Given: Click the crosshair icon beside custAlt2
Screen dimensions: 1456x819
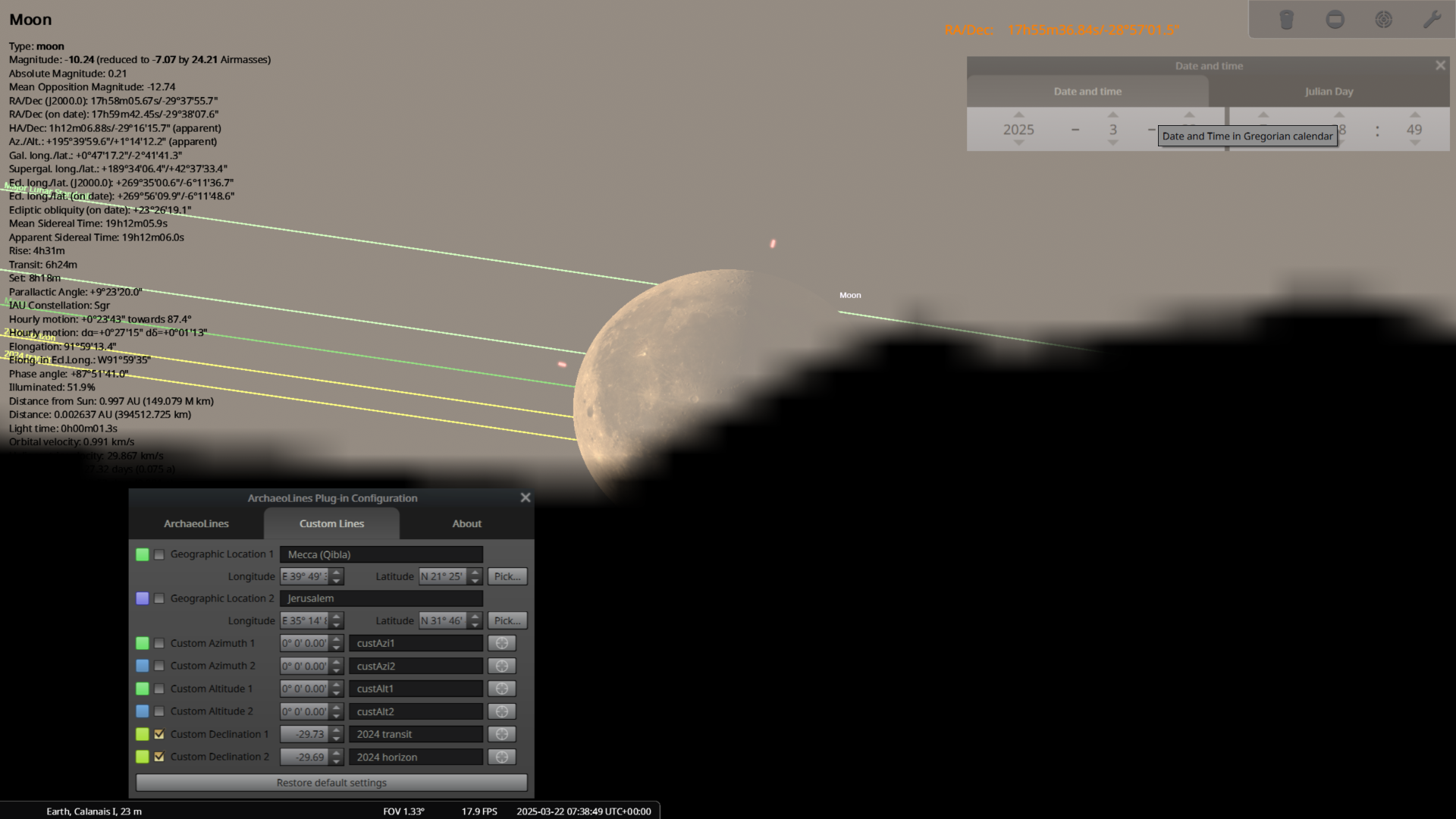Looking at the screenshot, I should pyautogui.click(x=501, y=711).
